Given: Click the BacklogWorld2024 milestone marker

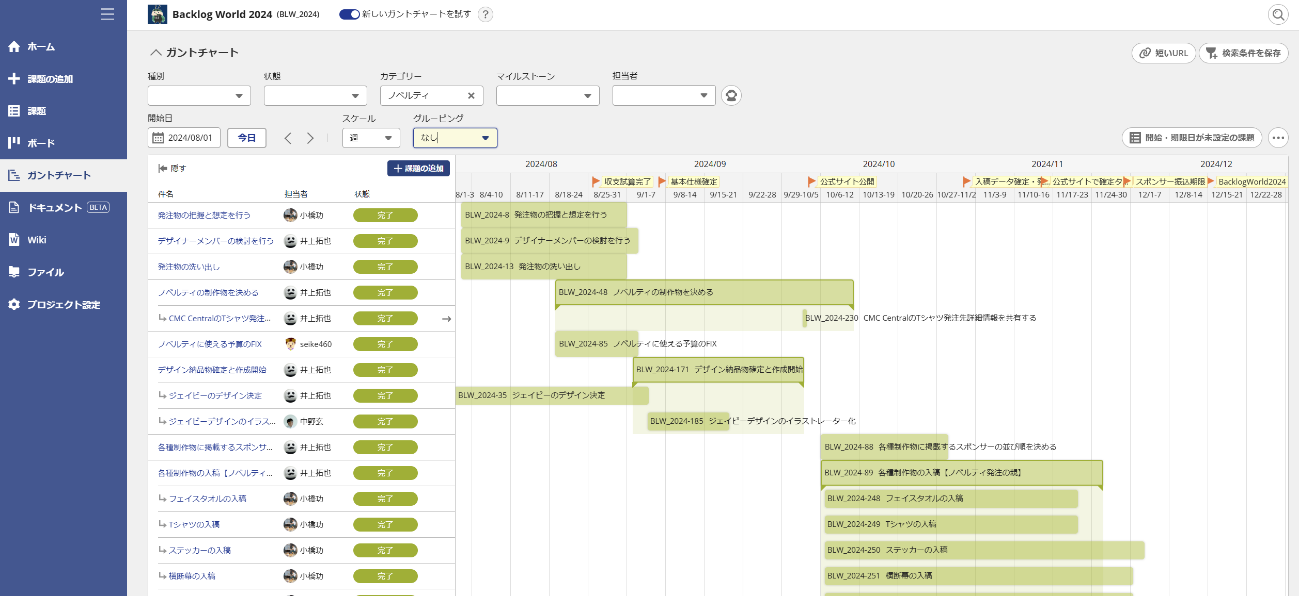Looking at the screenshot, I should point(1247,182).
